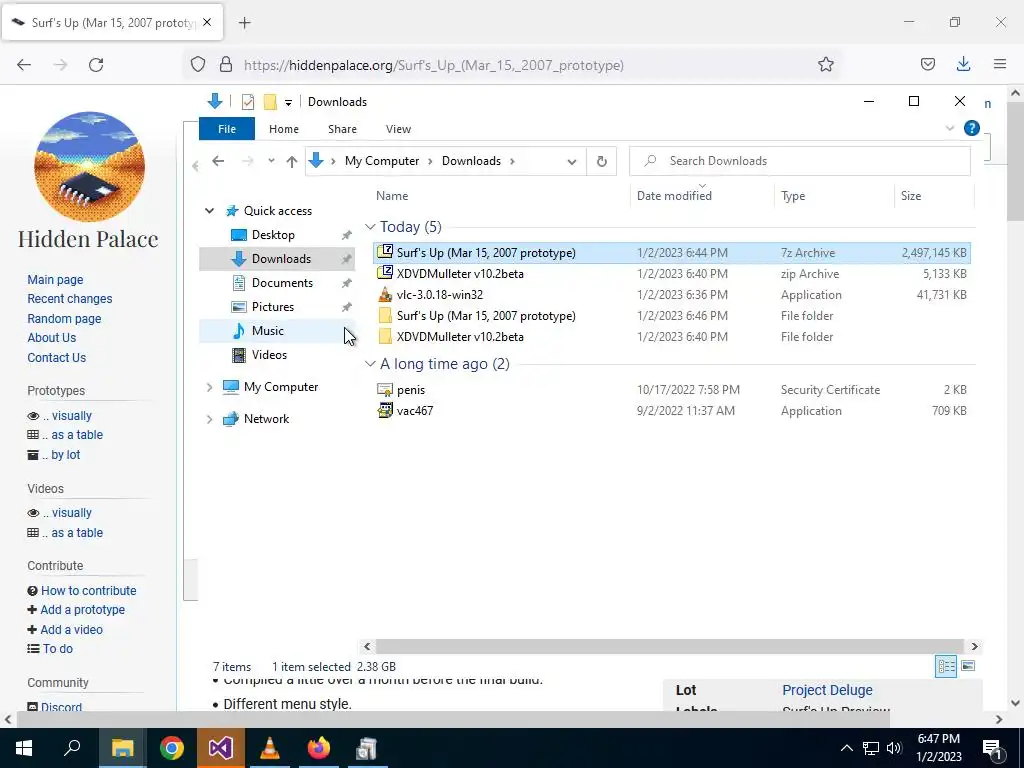Open Desktop in Quick access
The height and width of the screenshot is (768, 1024).
click(x=273, y=235)
